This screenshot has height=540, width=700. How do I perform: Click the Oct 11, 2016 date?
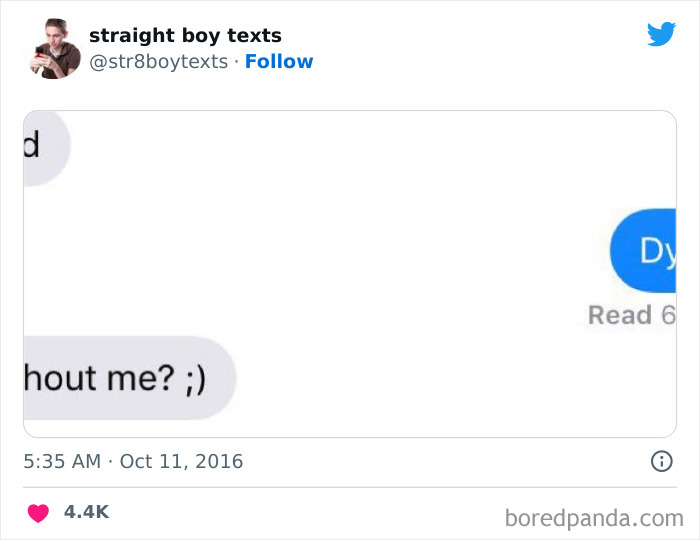coord(181,462)
